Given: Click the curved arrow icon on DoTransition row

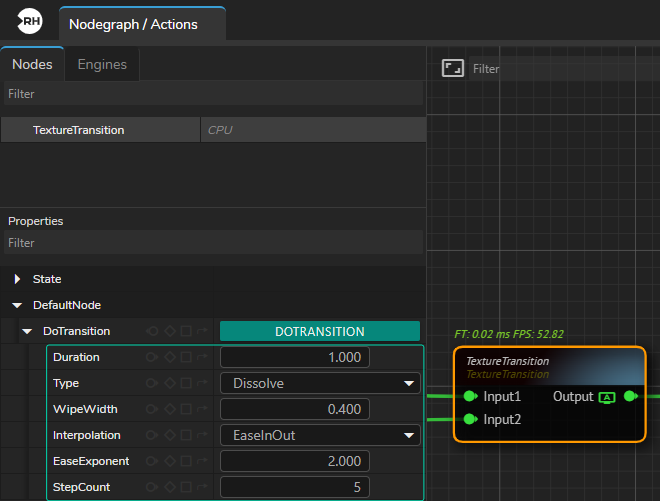Looking at the screenshot, I should [x=202, y=331].
